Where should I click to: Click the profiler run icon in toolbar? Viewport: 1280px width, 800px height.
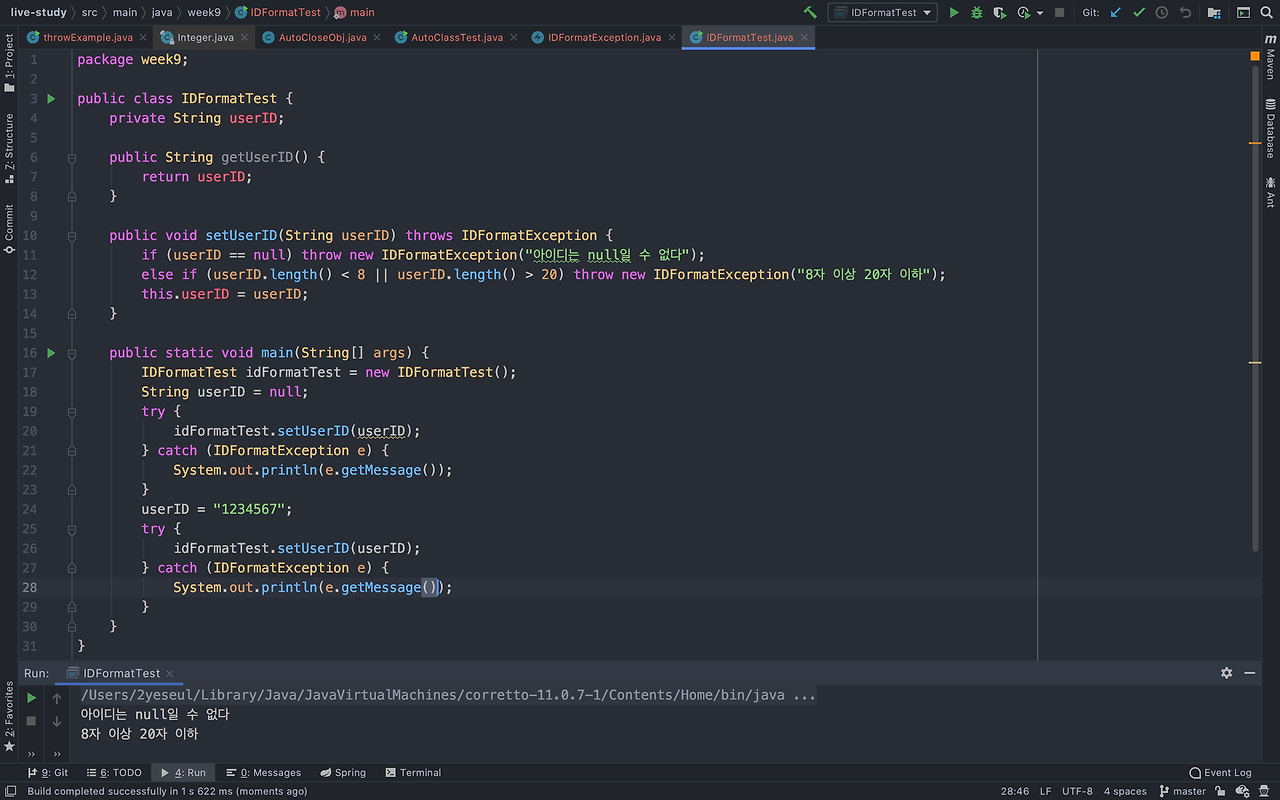tap(1023, 12)
